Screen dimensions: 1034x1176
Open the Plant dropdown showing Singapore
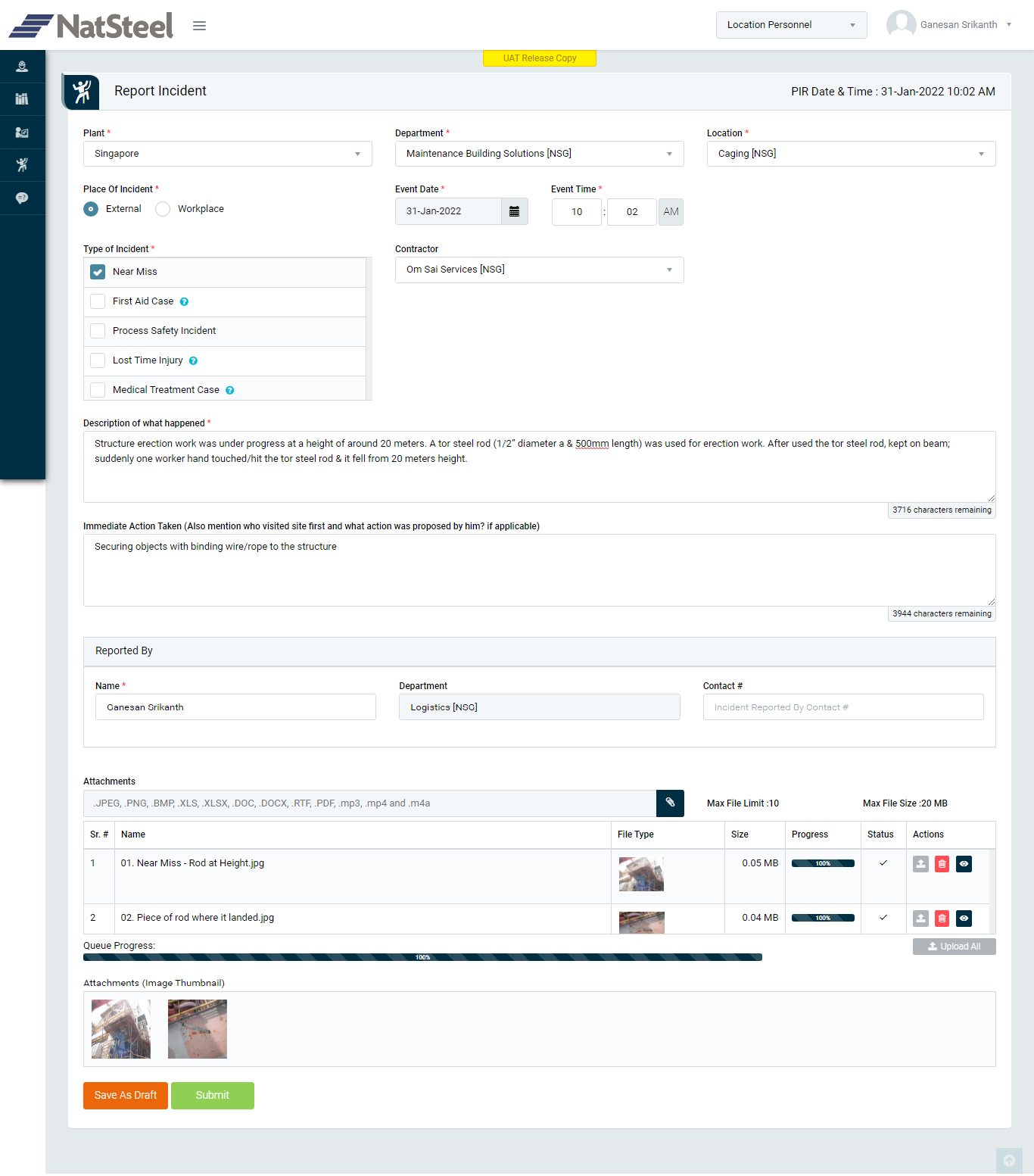[x=228, y=154]
